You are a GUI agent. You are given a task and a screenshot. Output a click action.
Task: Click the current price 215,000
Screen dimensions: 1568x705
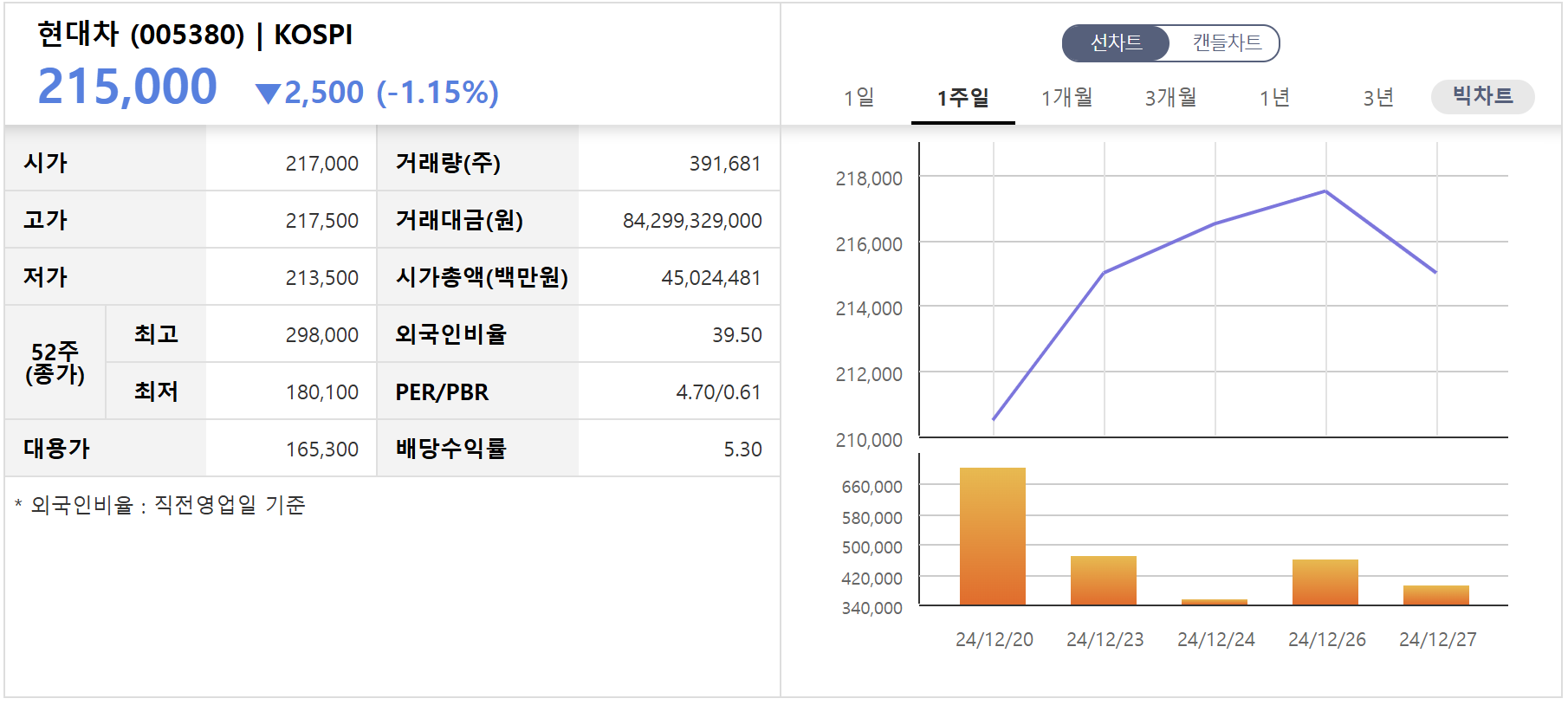(x=127, y=87)
